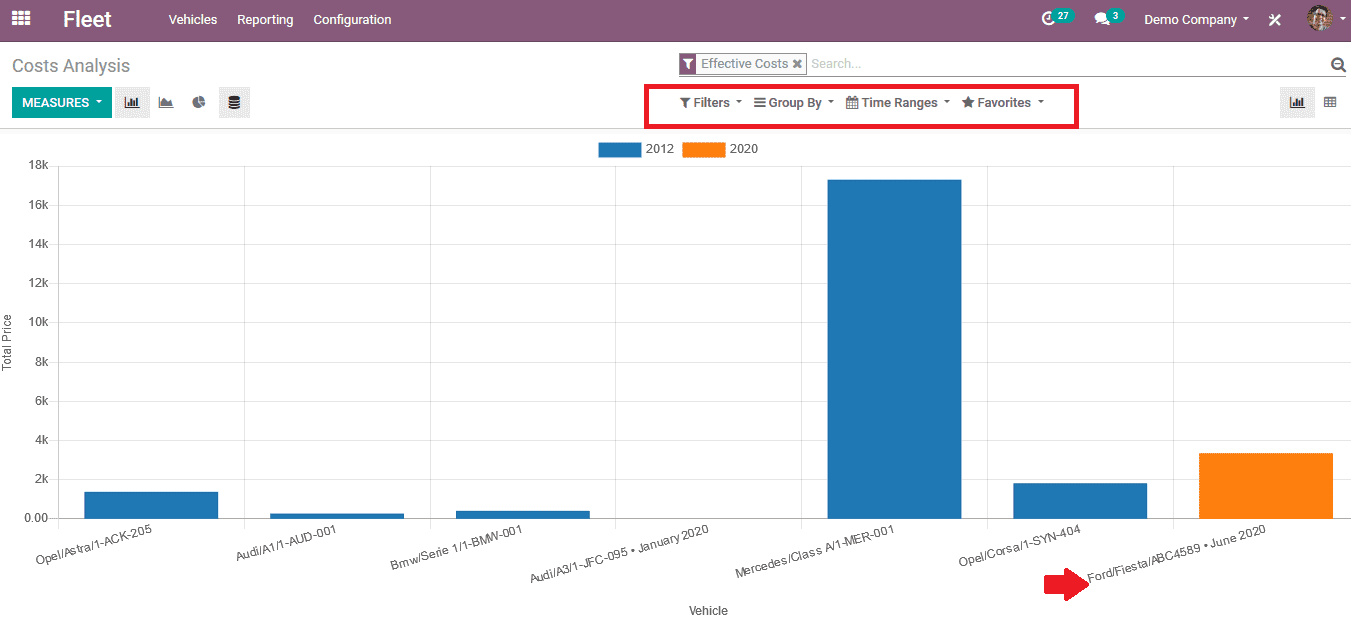Image resolution: width=1351 pixels, height=619 pixels.
Task: Click the '18k' y-axis value
Action: click(37, 166)
